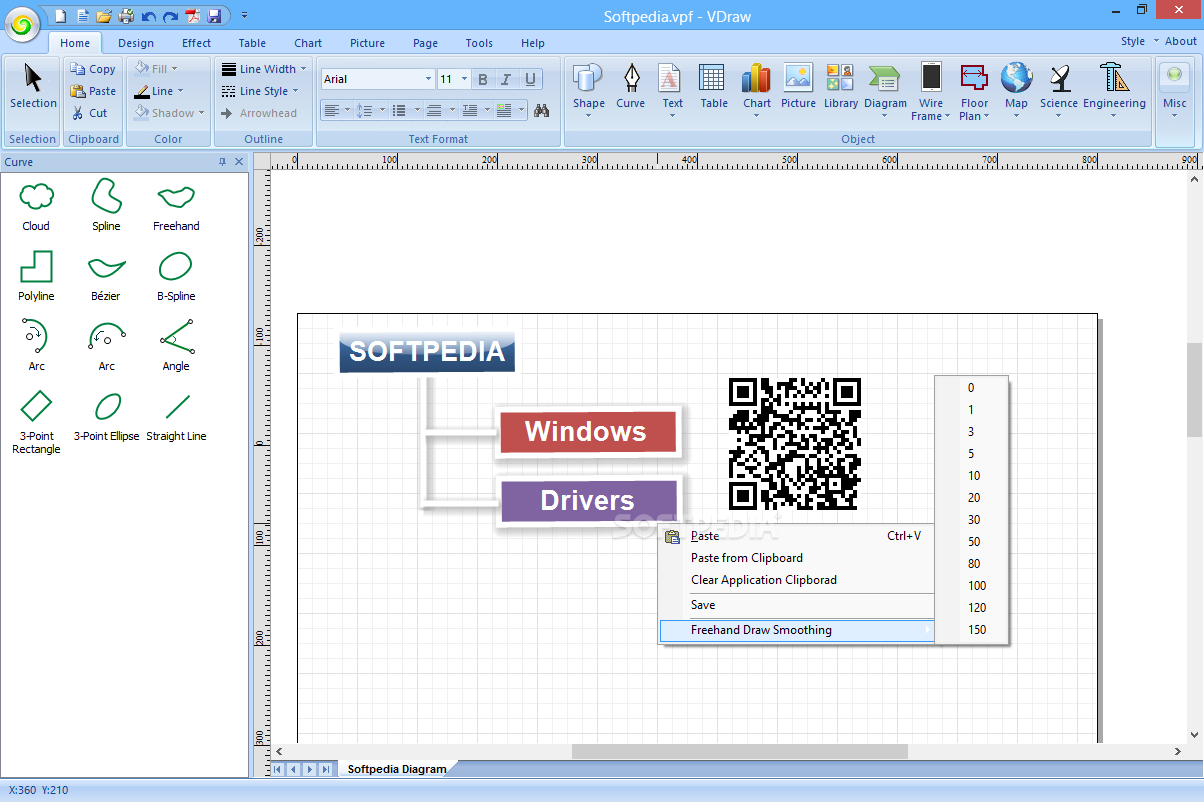Toggle italic text formatting
Image resolution: width=1204 pixels, height=802 pixels.
[x=506, y=79]
